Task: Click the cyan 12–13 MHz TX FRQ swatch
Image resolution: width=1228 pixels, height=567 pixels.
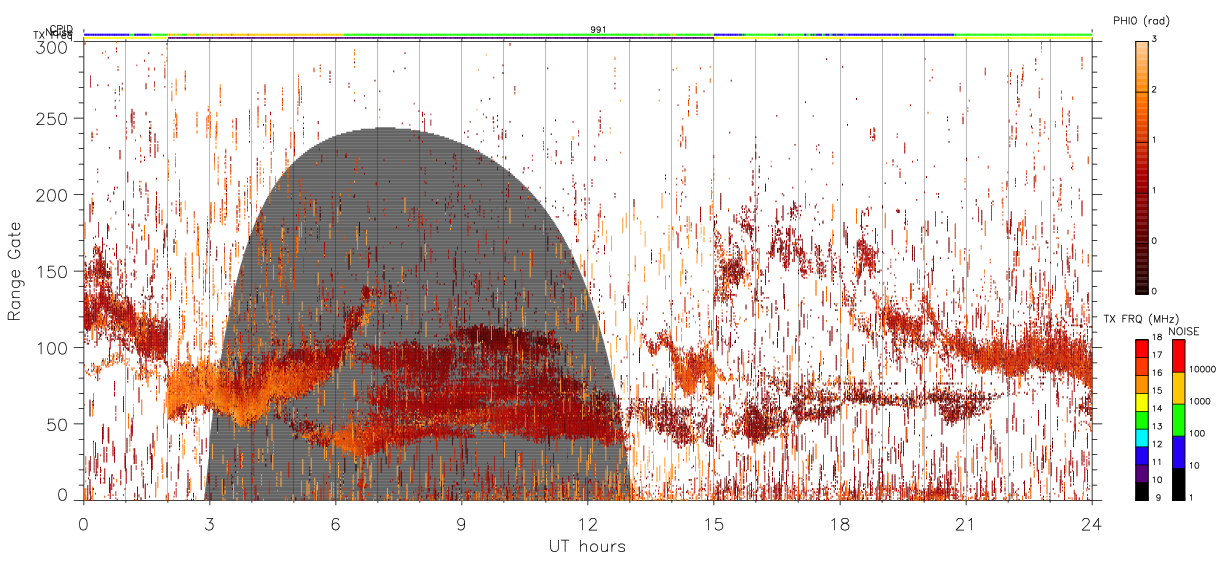Action: pyautogui.click(x=1141, y=438)
